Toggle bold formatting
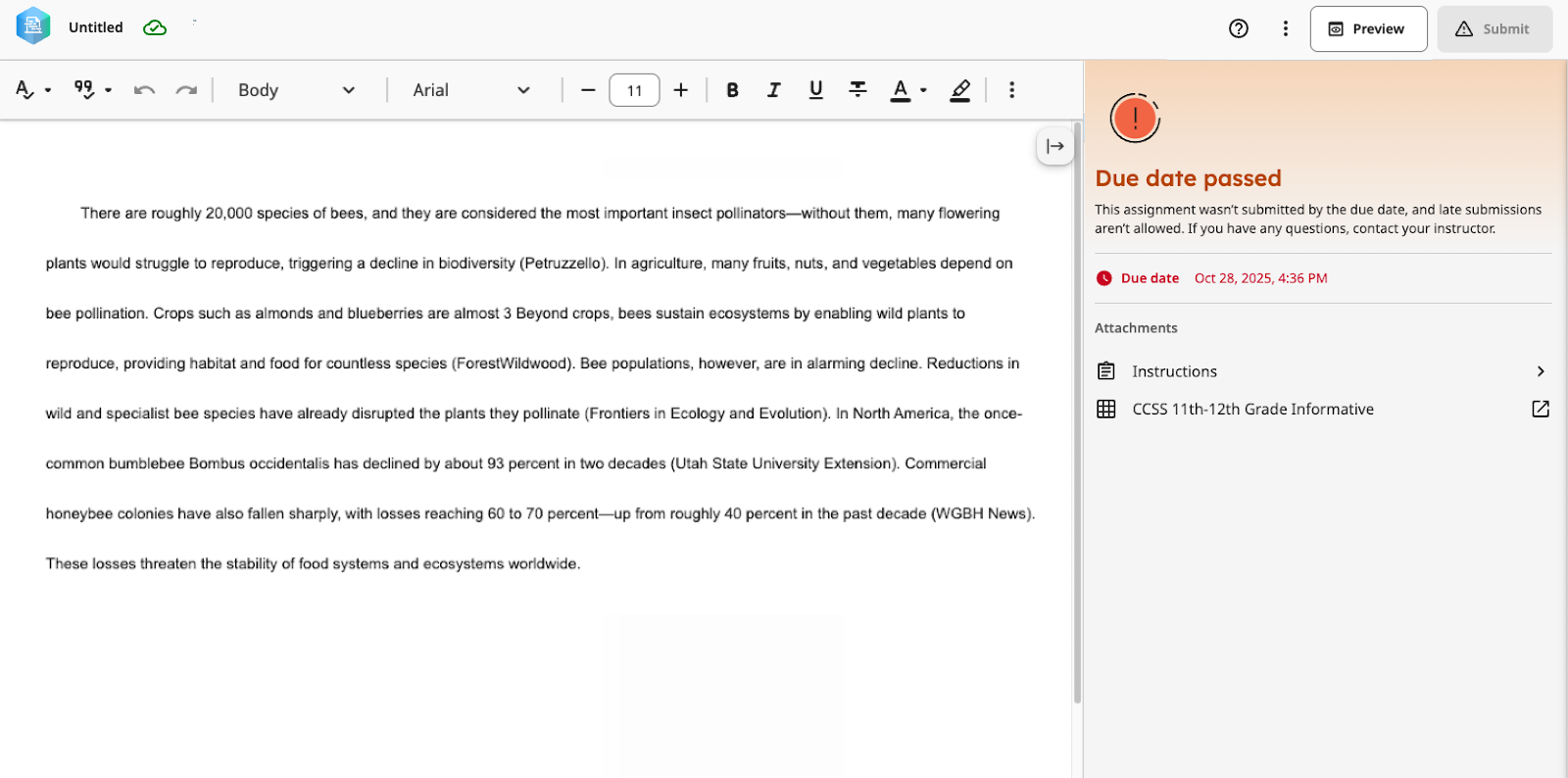 pos(732,90)
